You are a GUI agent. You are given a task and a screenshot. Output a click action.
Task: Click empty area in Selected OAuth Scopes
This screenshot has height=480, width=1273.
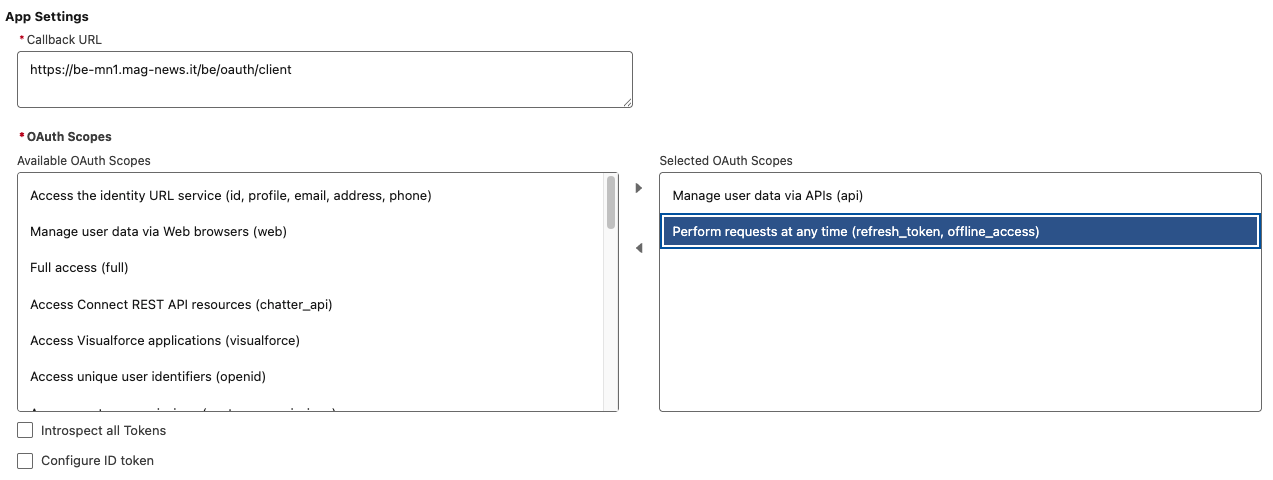959,330
